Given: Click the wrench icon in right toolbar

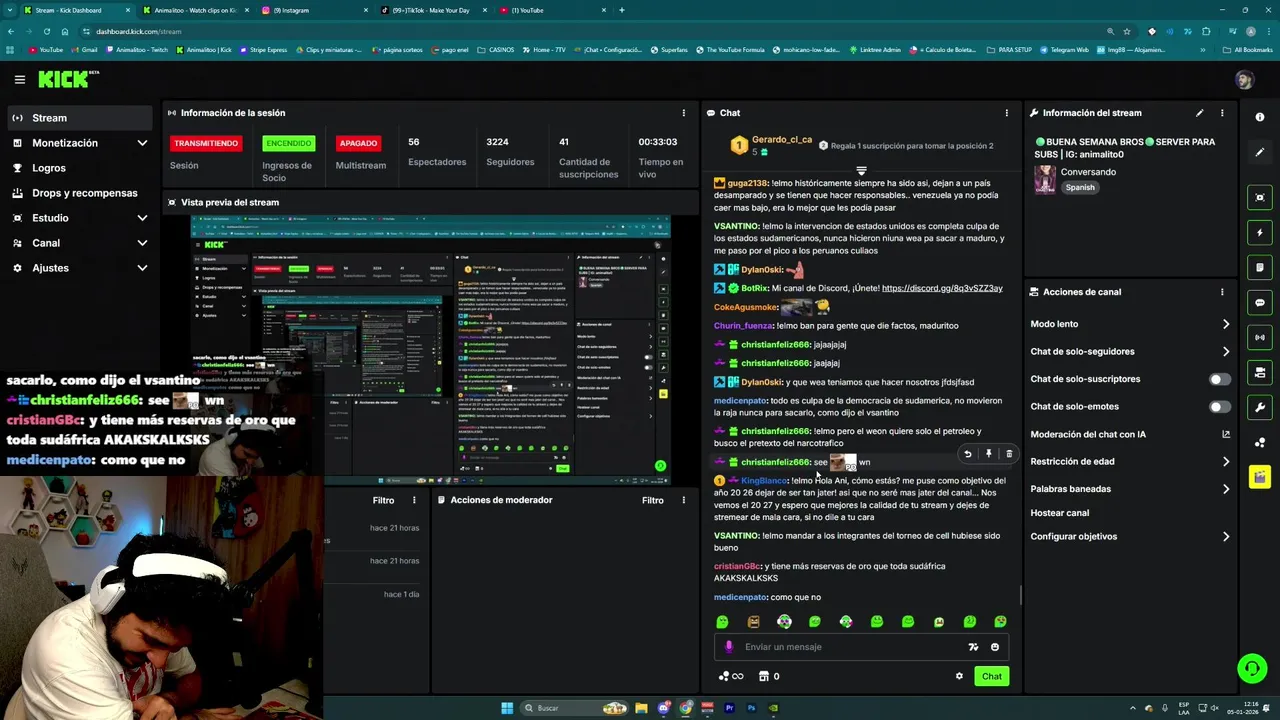Looking at the screenshot, I should click(1260, 407).
